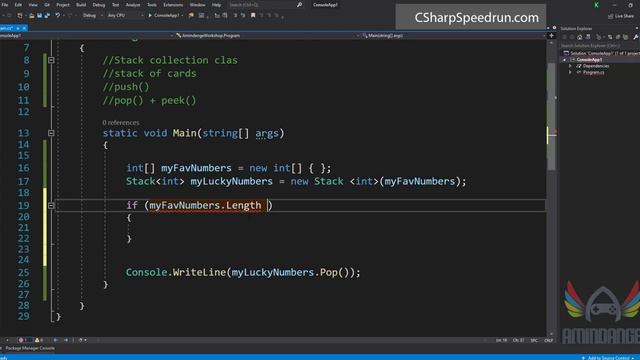Click the Pending Changes Filter icon in Solution Explorer
The height and width of the screenshot is (360, 640).
(599, 37)
